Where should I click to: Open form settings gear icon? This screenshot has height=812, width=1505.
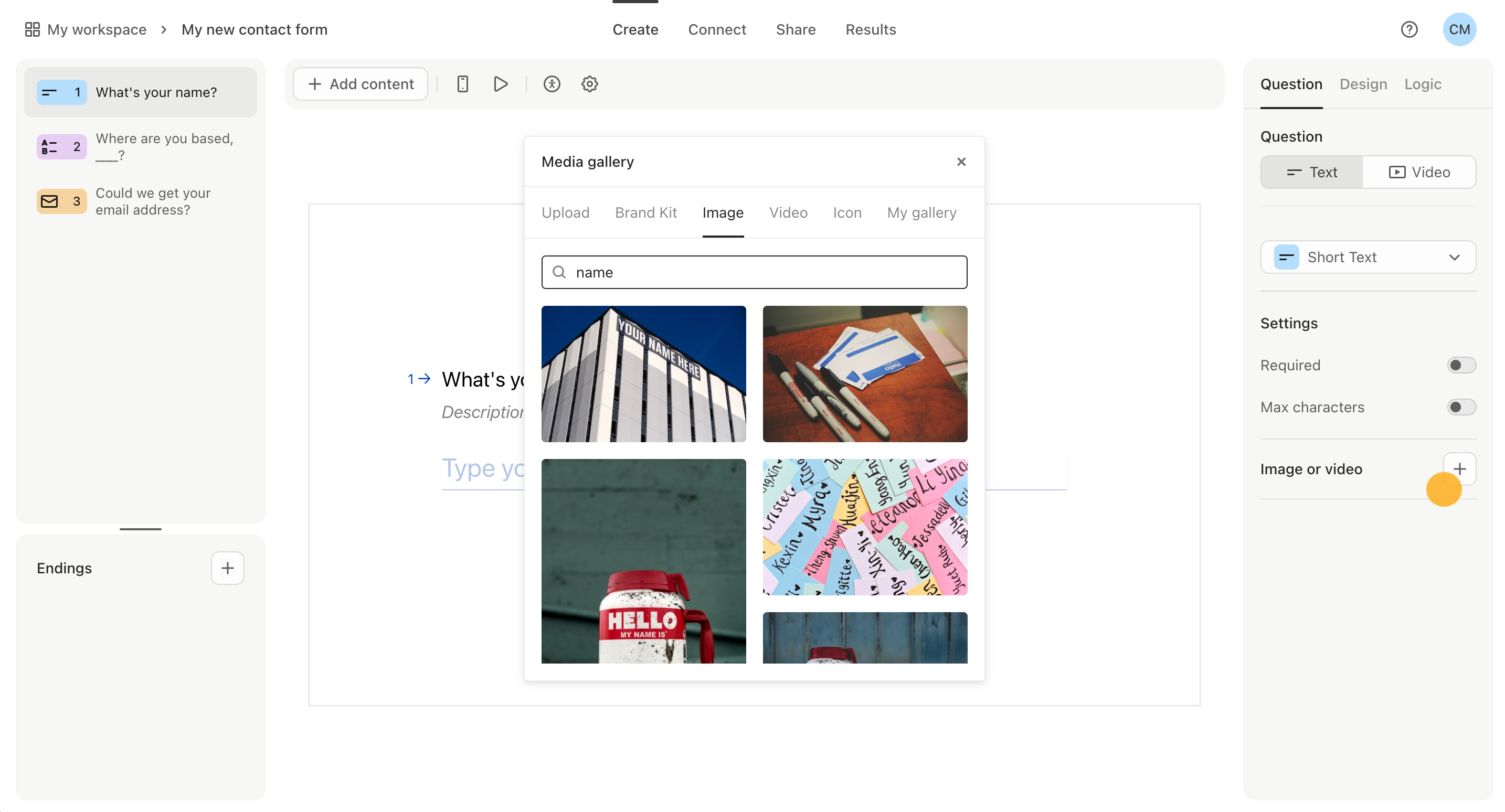[589, 84]
